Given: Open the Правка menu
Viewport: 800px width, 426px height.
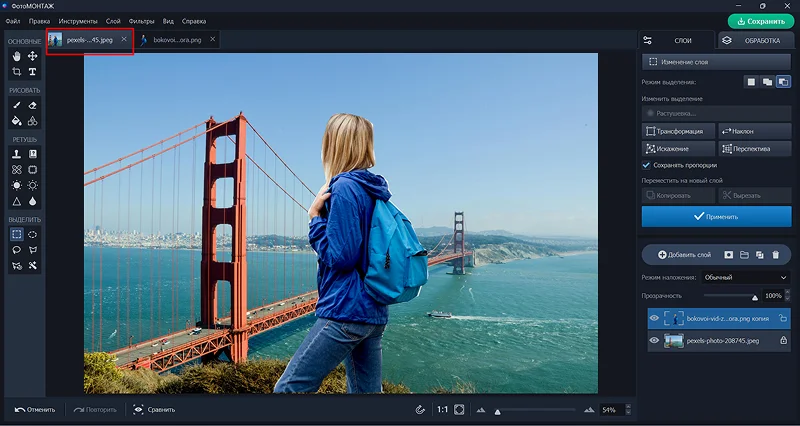Looking at the screenshot, I should pyautogui.click(x=39, y=21).
